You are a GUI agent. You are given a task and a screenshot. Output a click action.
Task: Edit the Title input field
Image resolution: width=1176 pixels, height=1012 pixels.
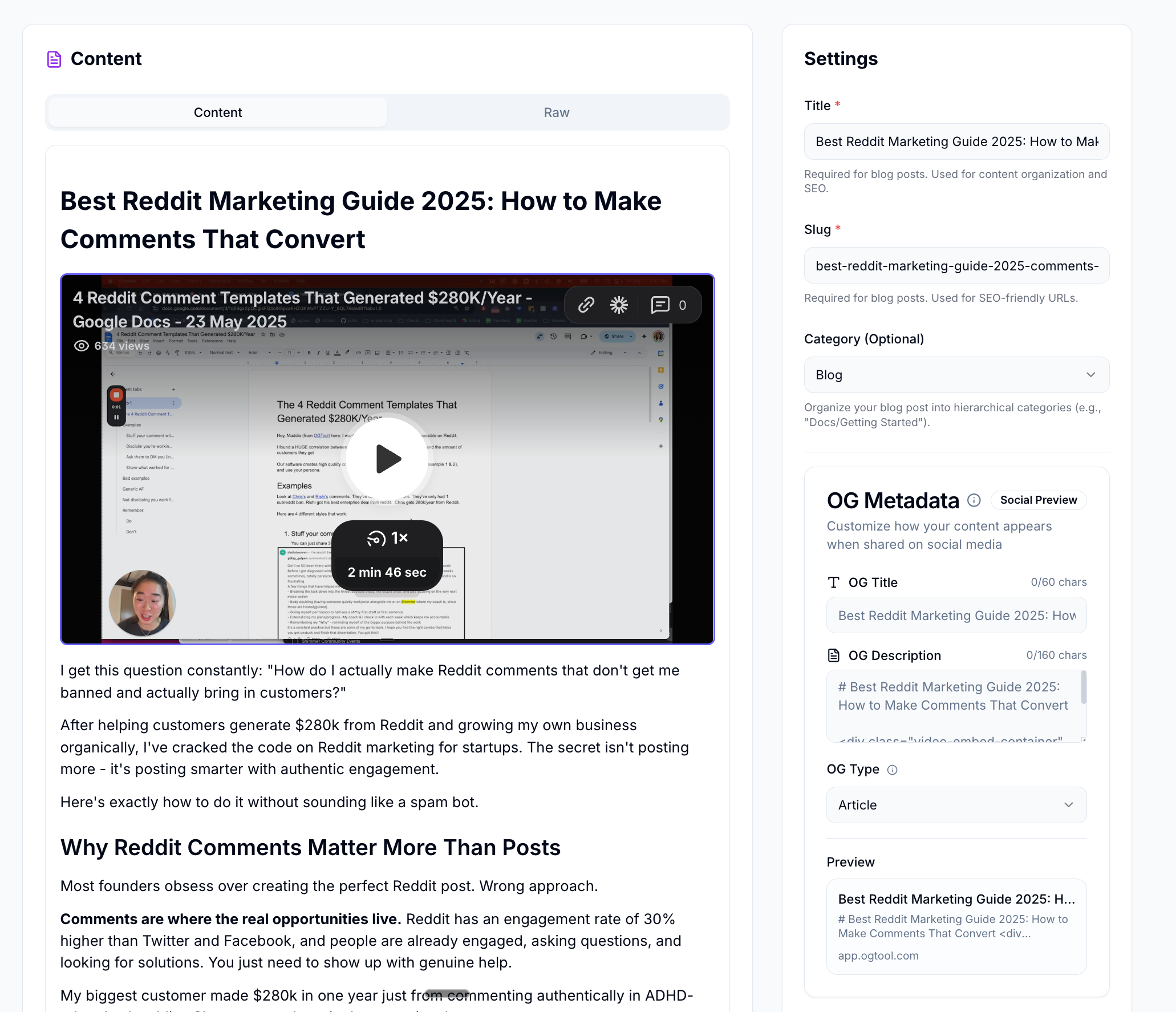(x=956, y=141)
